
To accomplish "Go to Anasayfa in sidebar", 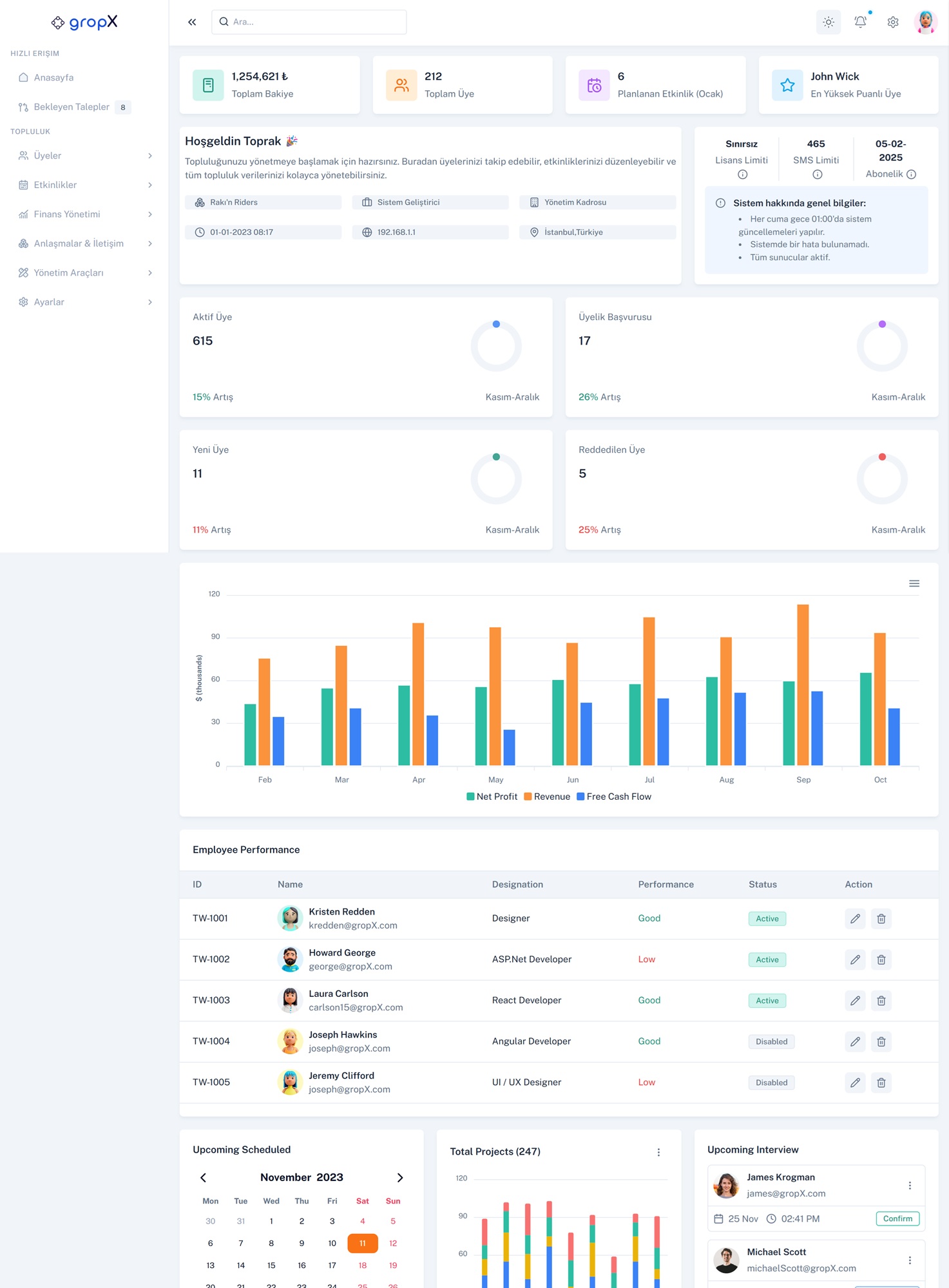I will click(53, 78).
